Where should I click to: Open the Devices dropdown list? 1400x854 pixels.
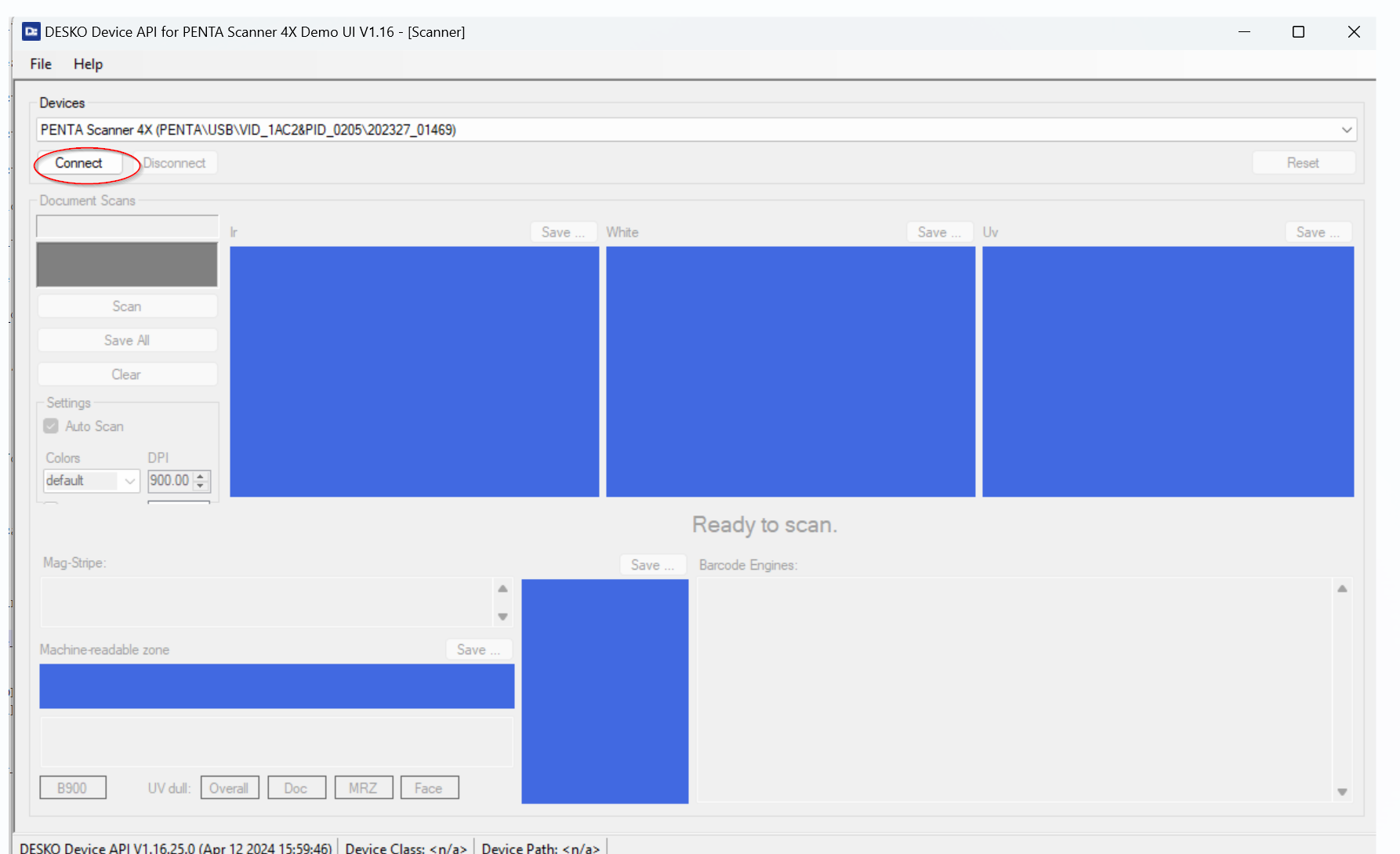tap(1346, 130)
